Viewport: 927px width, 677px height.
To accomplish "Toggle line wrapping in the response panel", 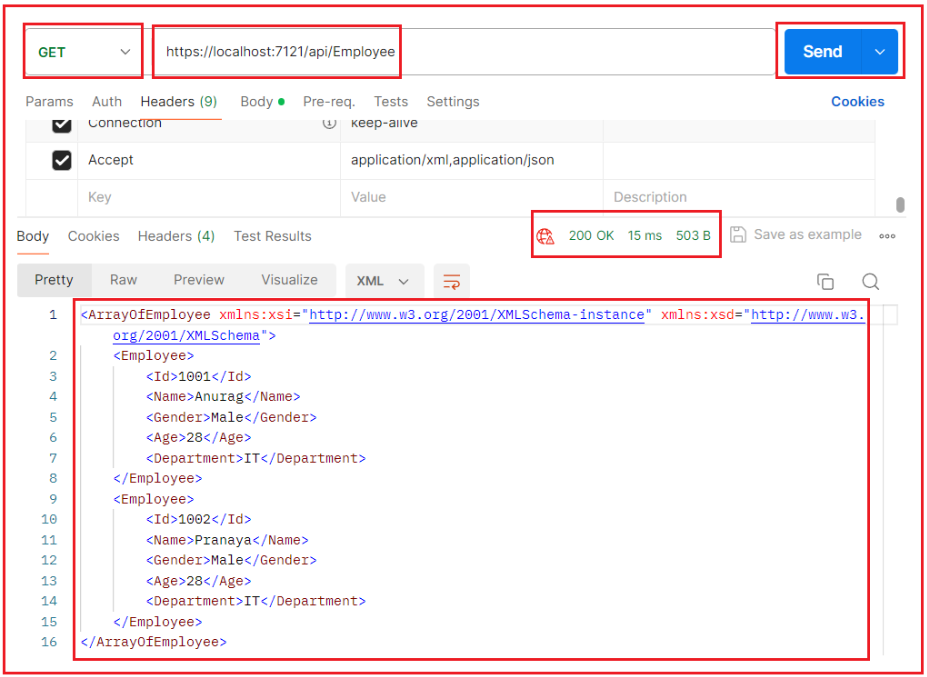I will click(451, 282).
